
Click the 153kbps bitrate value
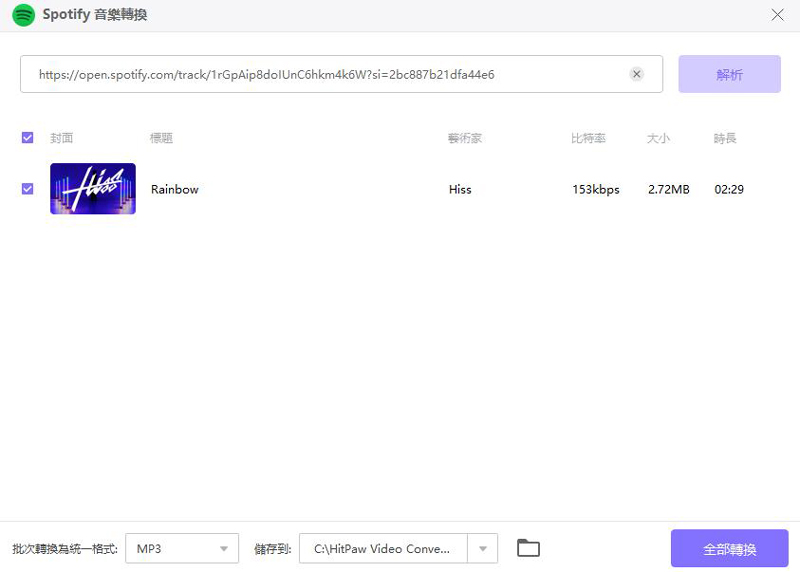[x=595, y=189]
